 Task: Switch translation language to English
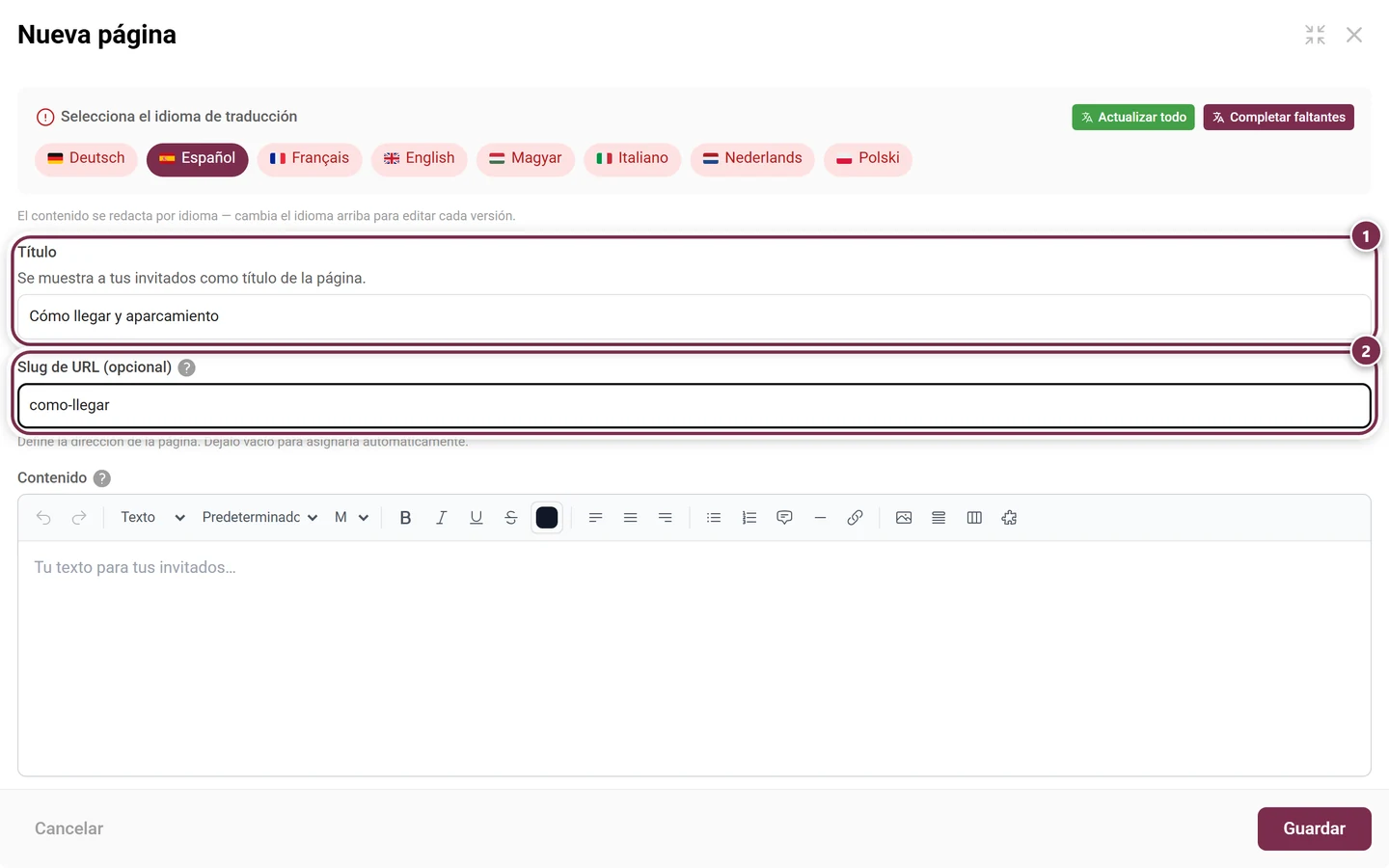pos(420,158)
